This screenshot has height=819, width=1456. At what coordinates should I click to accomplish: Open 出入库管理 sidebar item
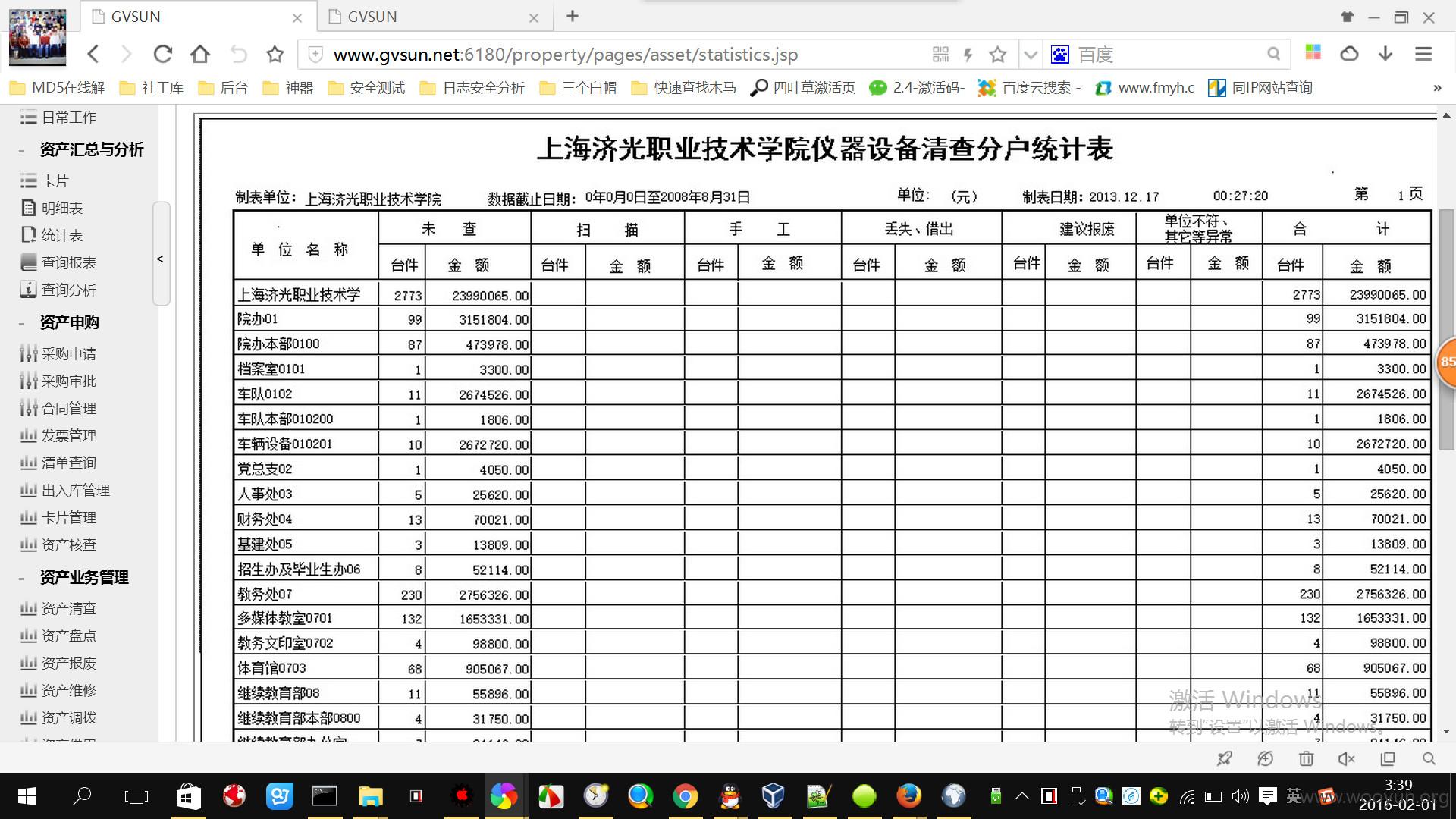point(65,491)
